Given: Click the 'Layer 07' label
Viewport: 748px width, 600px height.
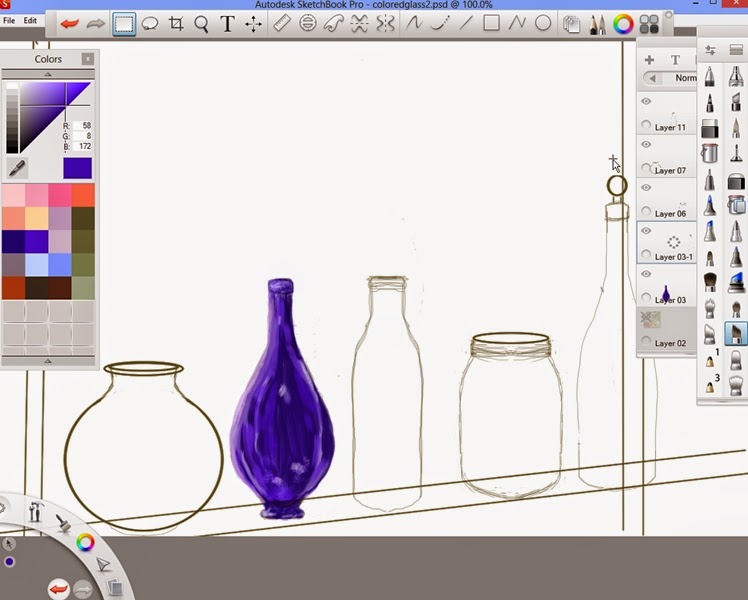Looking at the screenshot, I should [670, 171].
